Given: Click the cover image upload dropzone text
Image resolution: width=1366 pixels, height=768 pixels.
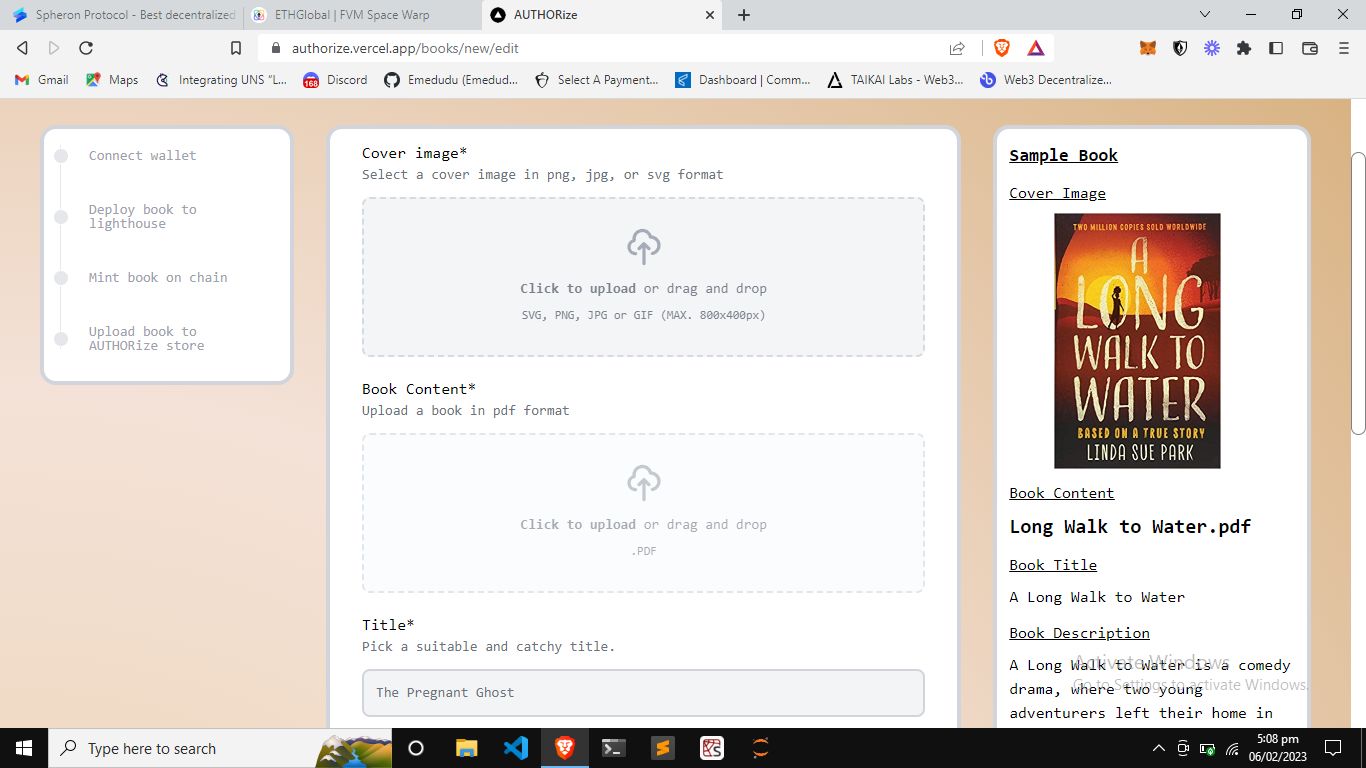Looking at the screenshot, I should pyautogui.click(x=643, y=288).
